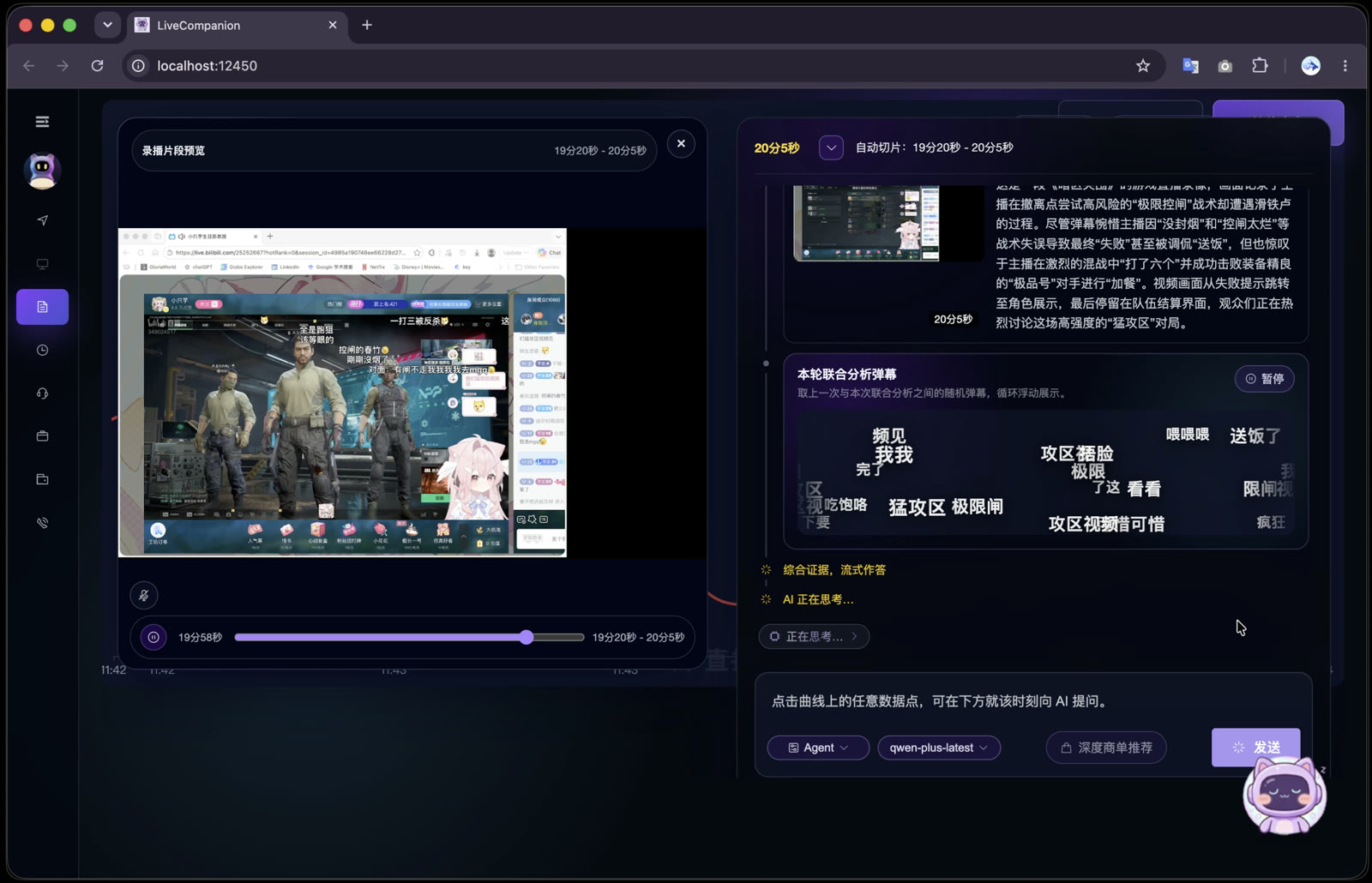Viewport: 1372px width, 883px height.
Task: Click the robot avatar in the sidebar
Action: tap(42, 171)
